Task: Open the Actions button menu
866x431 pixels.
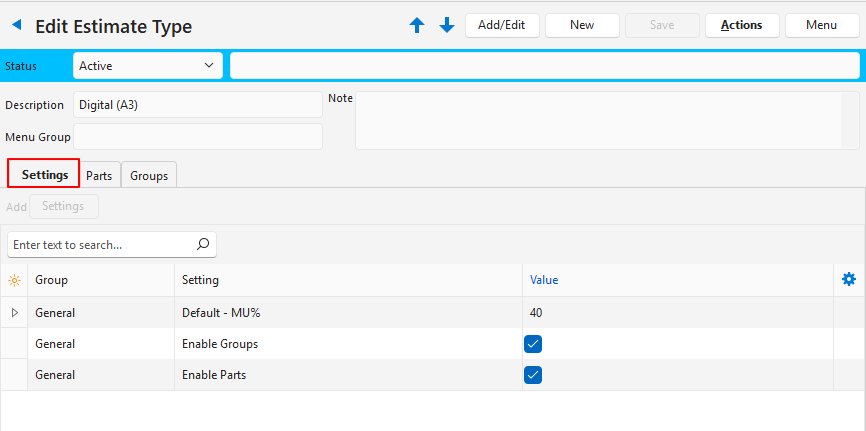Action: pos(741,25)
